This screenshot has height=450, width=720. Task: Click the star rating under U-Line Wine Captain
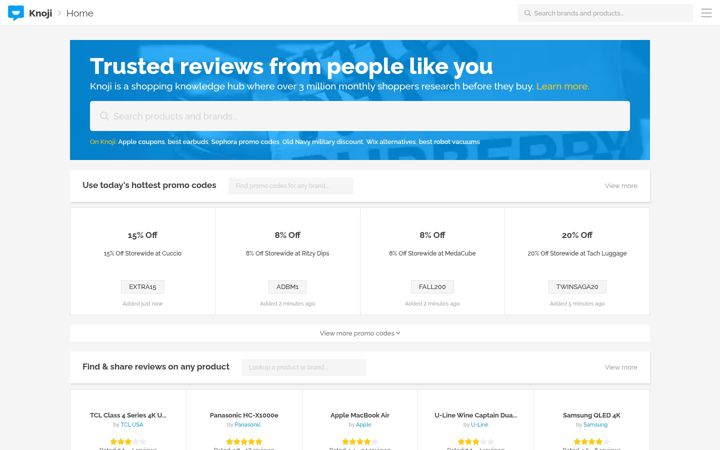point(475,441)
